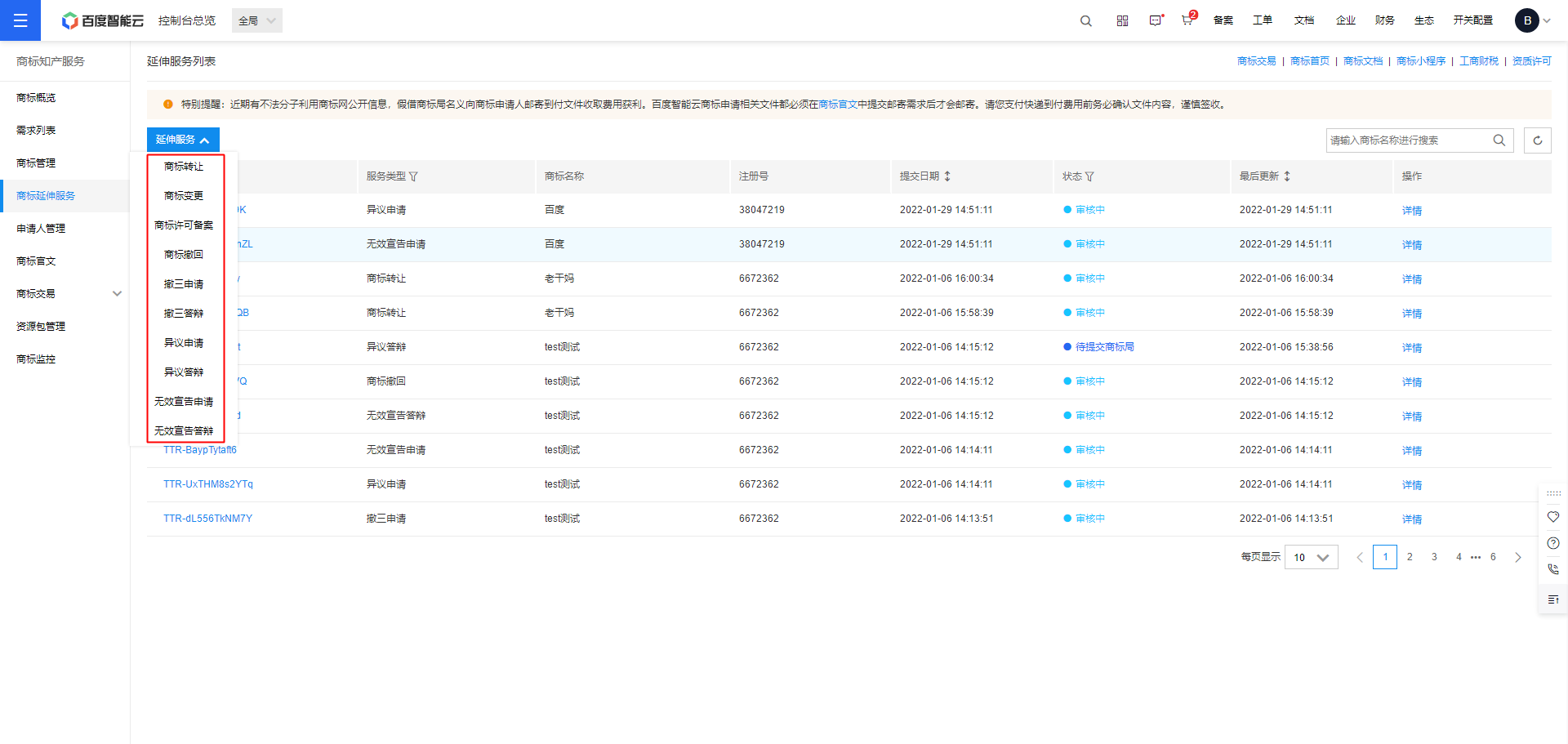This screenshot has width=1568, height=744.
Task: Click the Baidu AI Cloud logo
Action: [103, 20]
